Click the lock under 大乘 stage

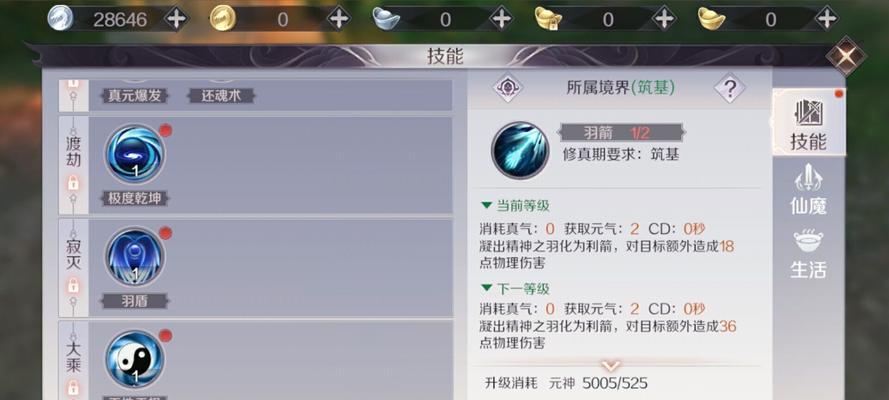[x=73, y=388]
